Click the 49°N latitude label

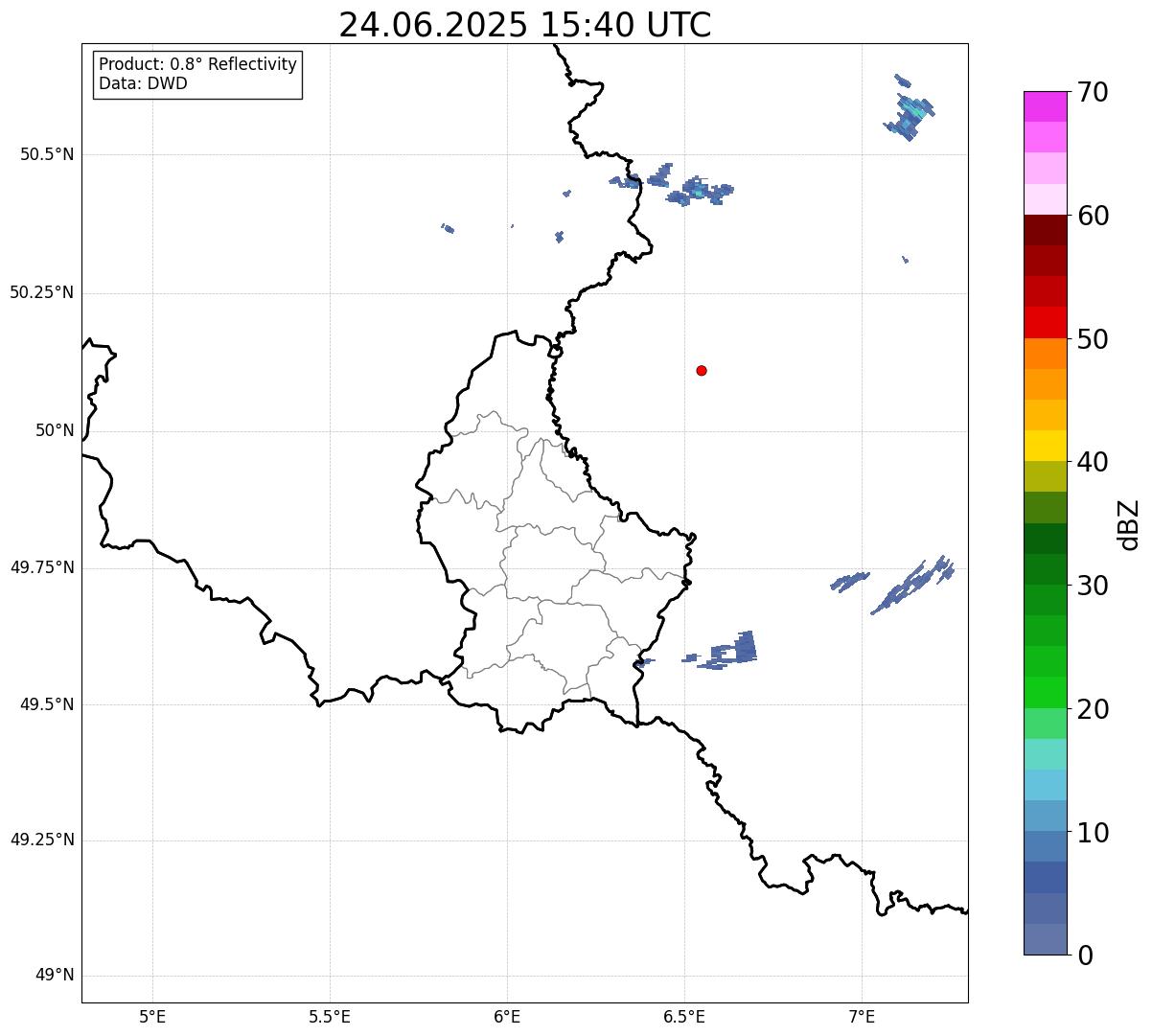point(55,976)
